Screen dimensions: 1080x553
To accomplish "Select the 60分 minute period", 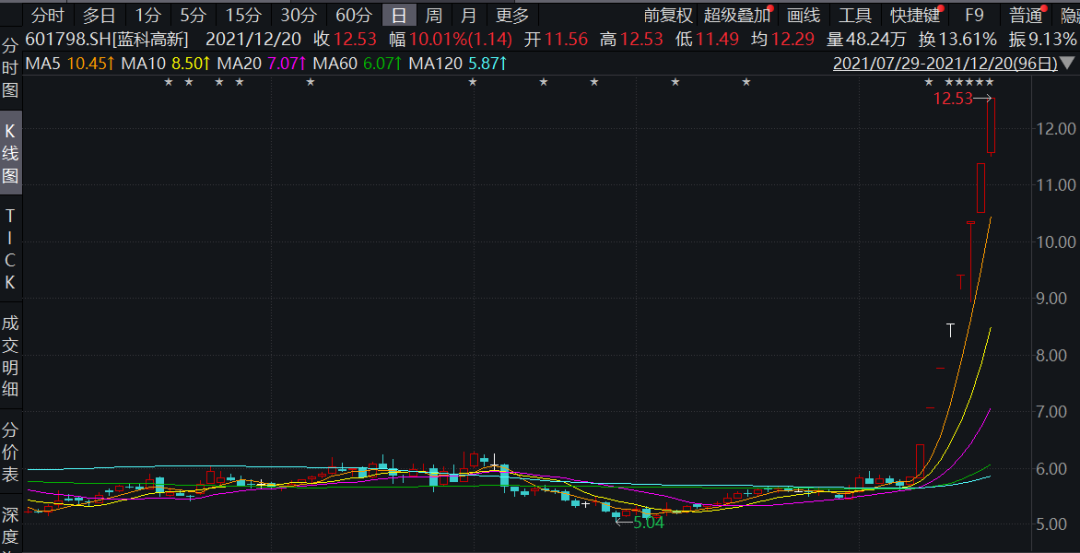I will tap(353, 15).
